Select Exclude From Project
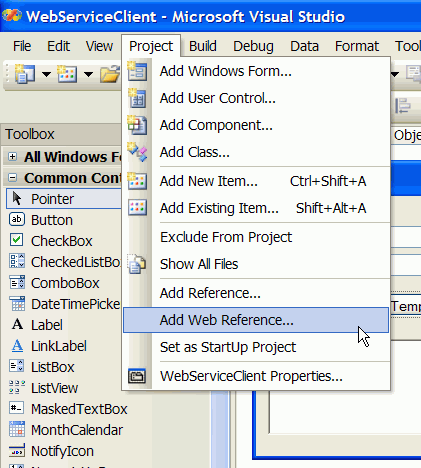Screen dimensions: 421x468 click(256, 237)
